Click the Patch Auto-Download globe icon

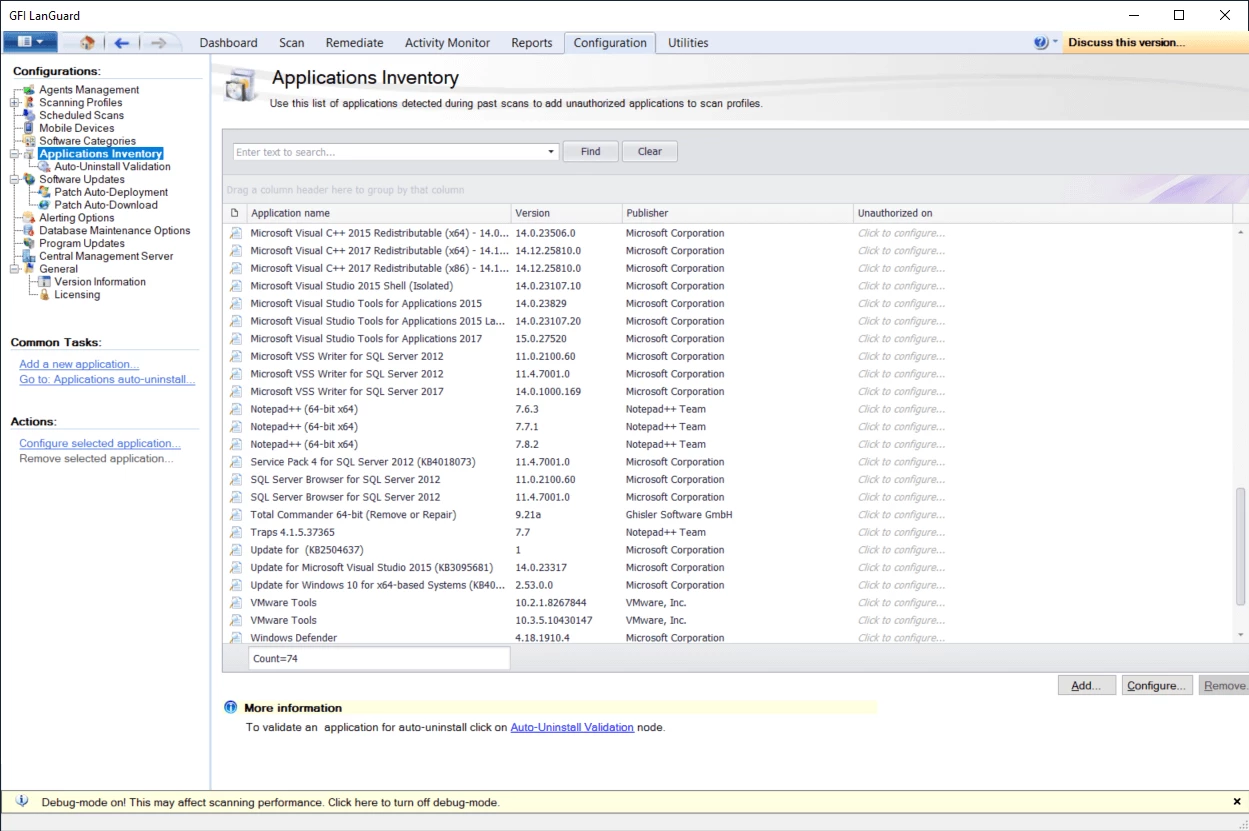tap(45, 205)
